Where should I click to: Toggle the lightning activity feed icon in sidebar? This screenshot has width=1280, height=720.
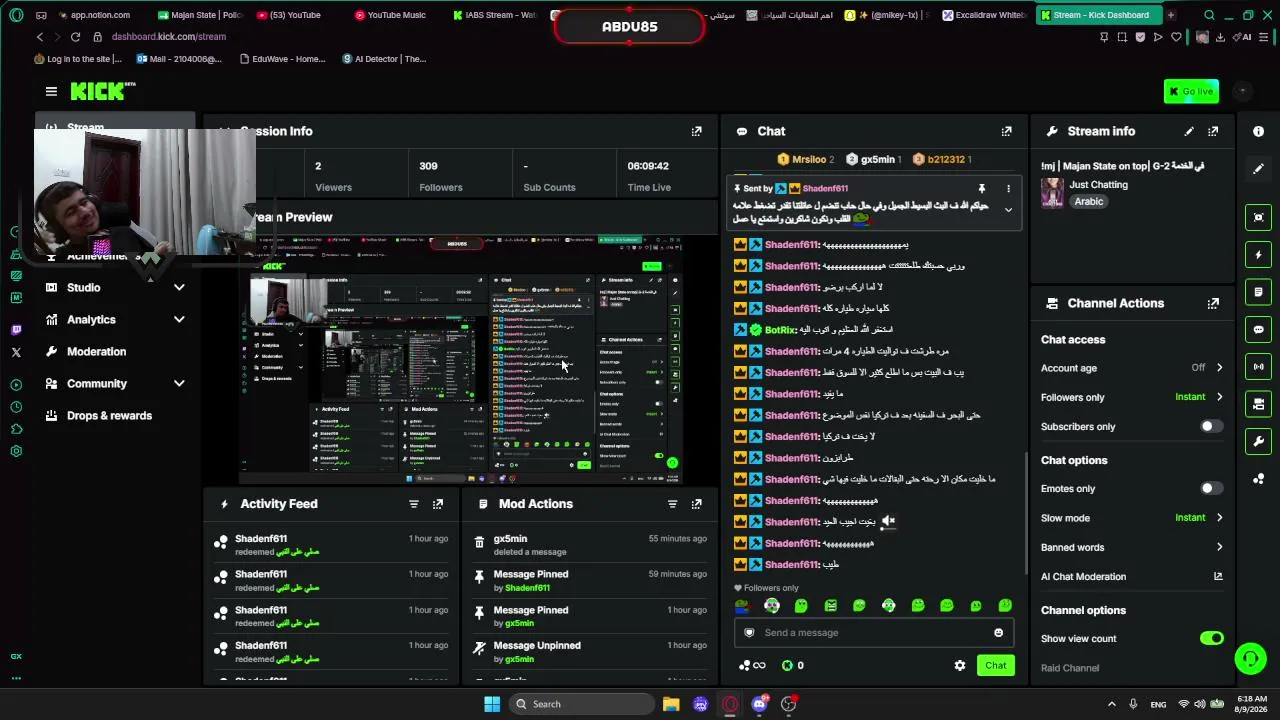[x=1258, y=255]
